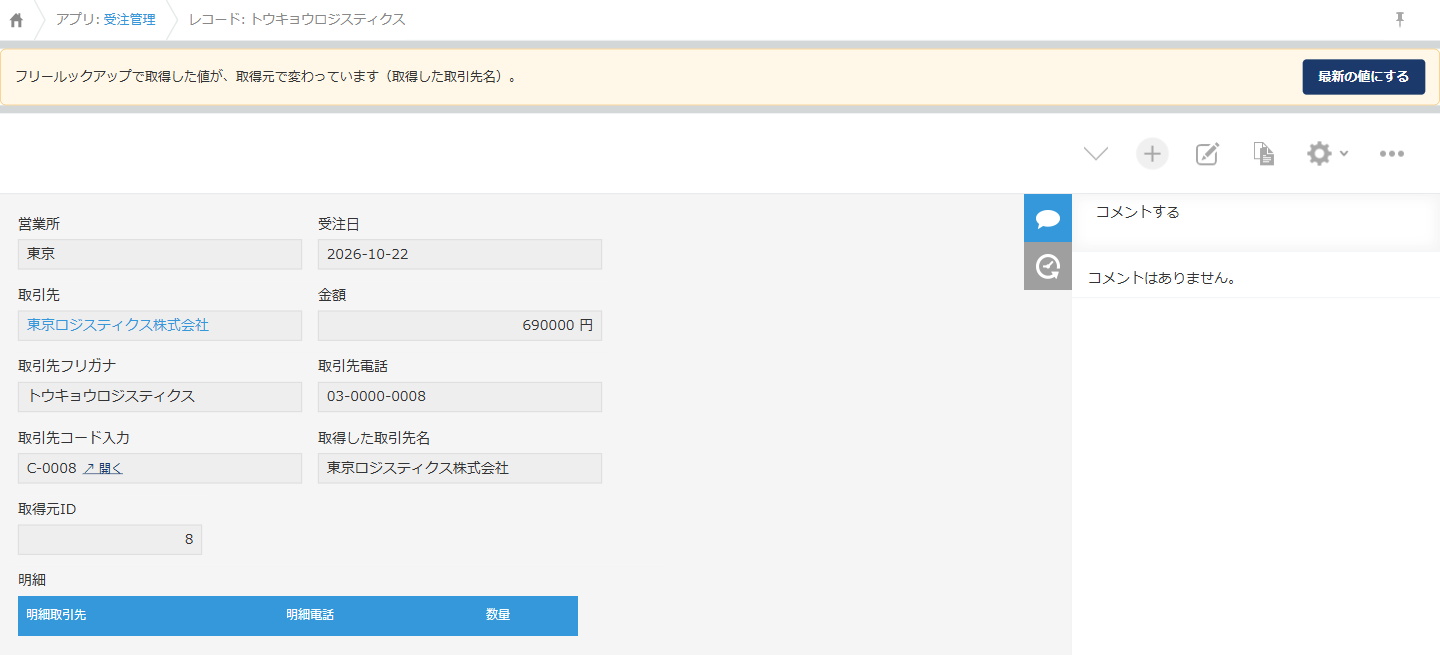Go to the portal home icon
This screenshot has width=1440, height=655.
click(x=16, y=20)
